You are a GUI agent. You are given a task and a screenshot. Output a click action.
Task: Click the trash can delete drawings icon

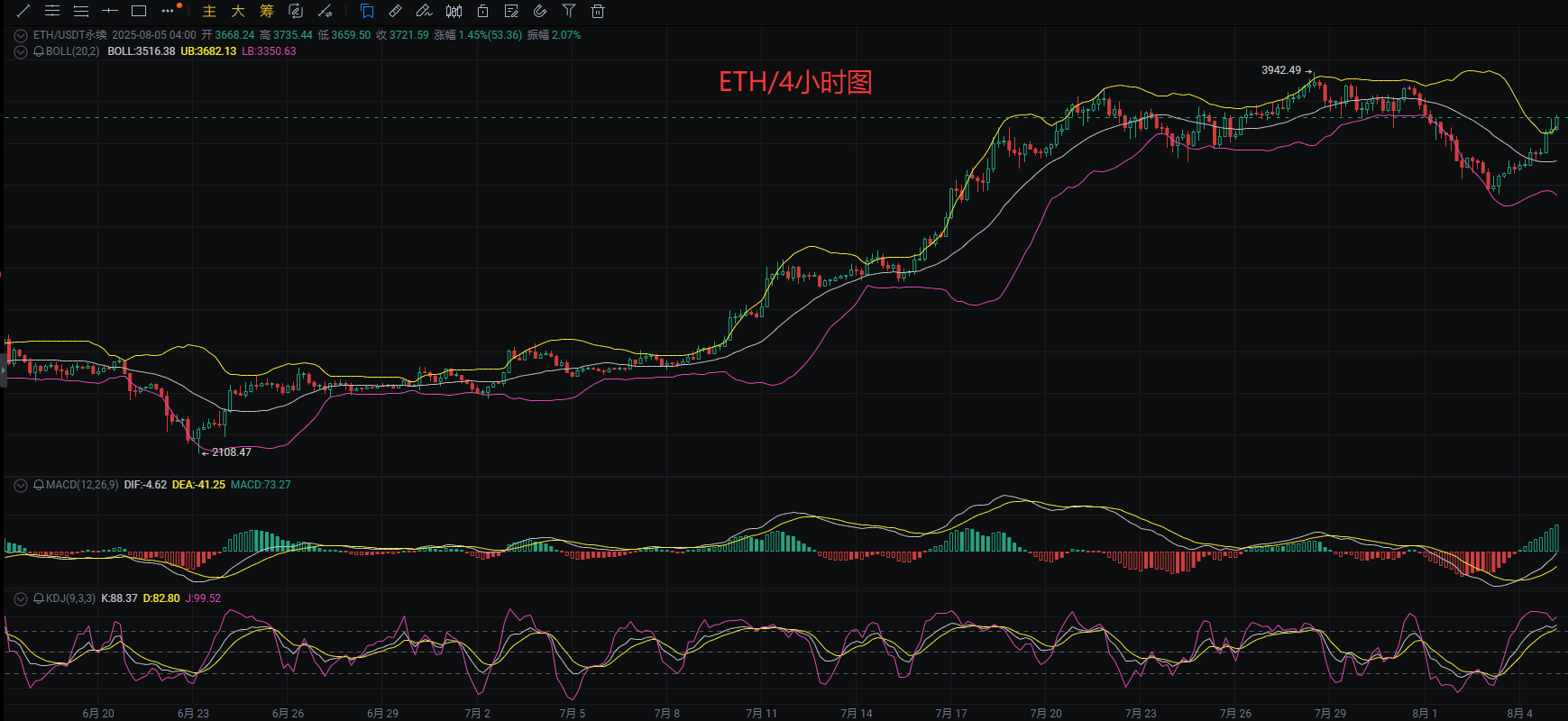coord(597,11)
